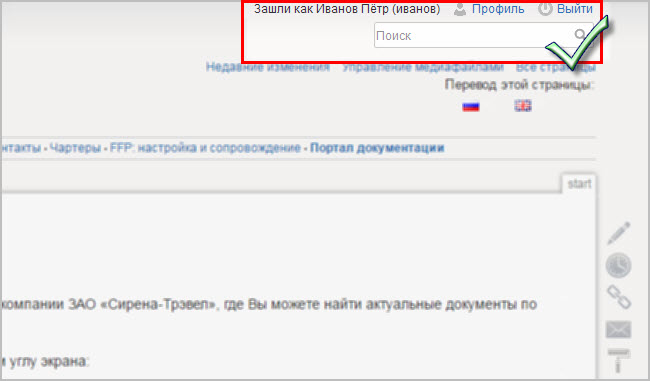The width and height of the screenshot is (650, 381).
Task: Show backlinks with chain icon
Action: pyautogui.click(x=619, y=297)
